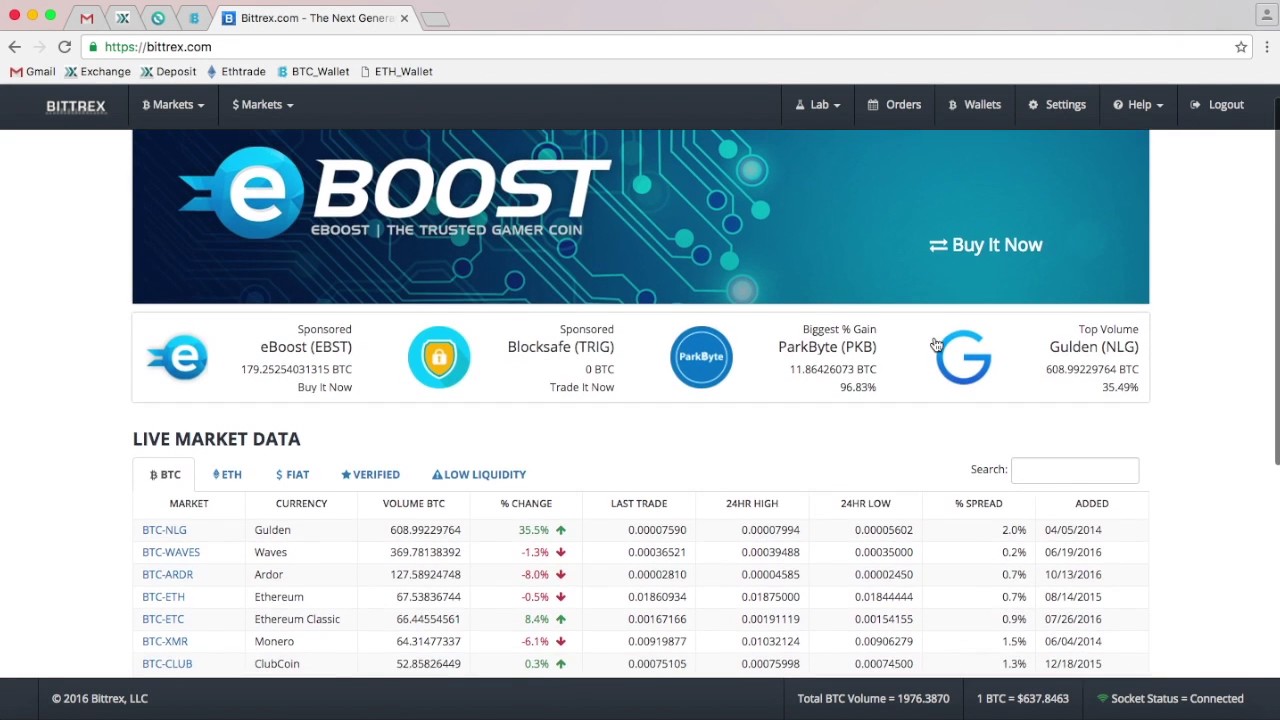1280x720 pixels.
Task: Open the BTC-CLUB market
Action: click(167, 664)
